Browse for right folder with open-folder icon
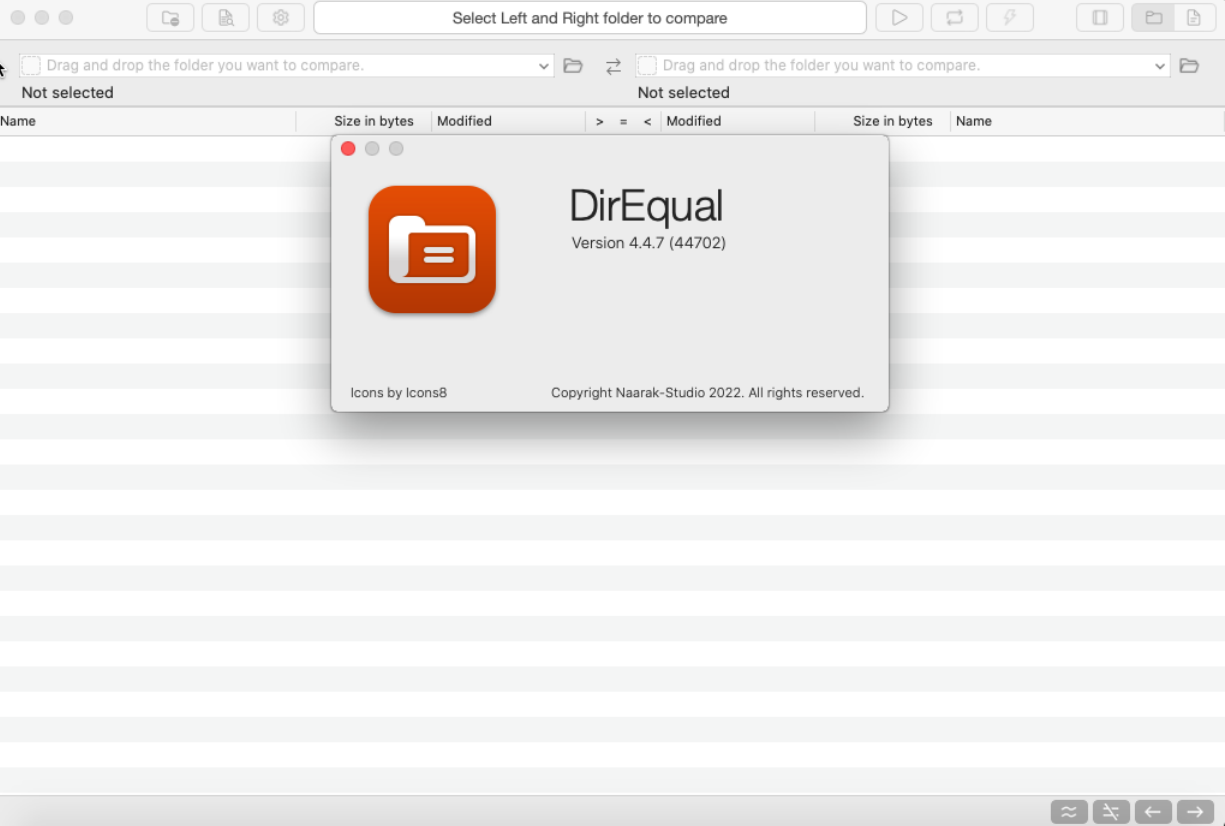The height and width of the screenshot is (826, 1225). [1189, 66]
